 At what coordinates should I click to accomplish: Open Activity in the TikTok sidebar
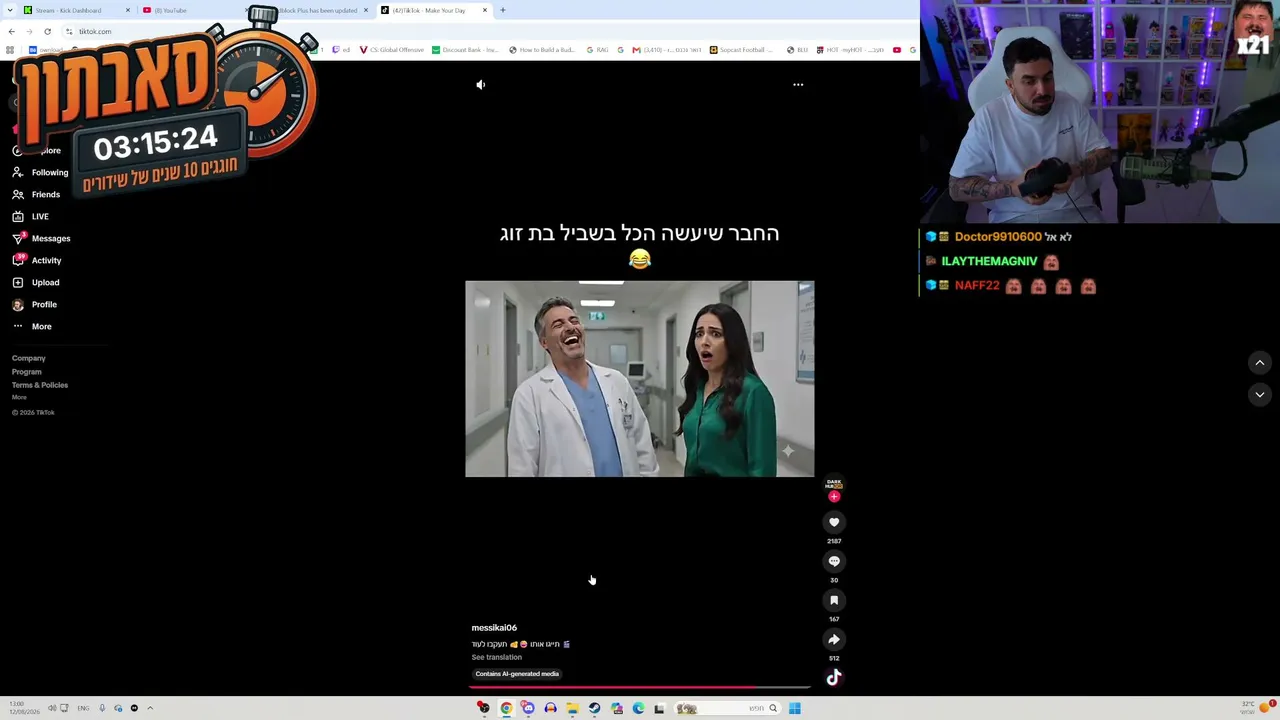(46, 260)
